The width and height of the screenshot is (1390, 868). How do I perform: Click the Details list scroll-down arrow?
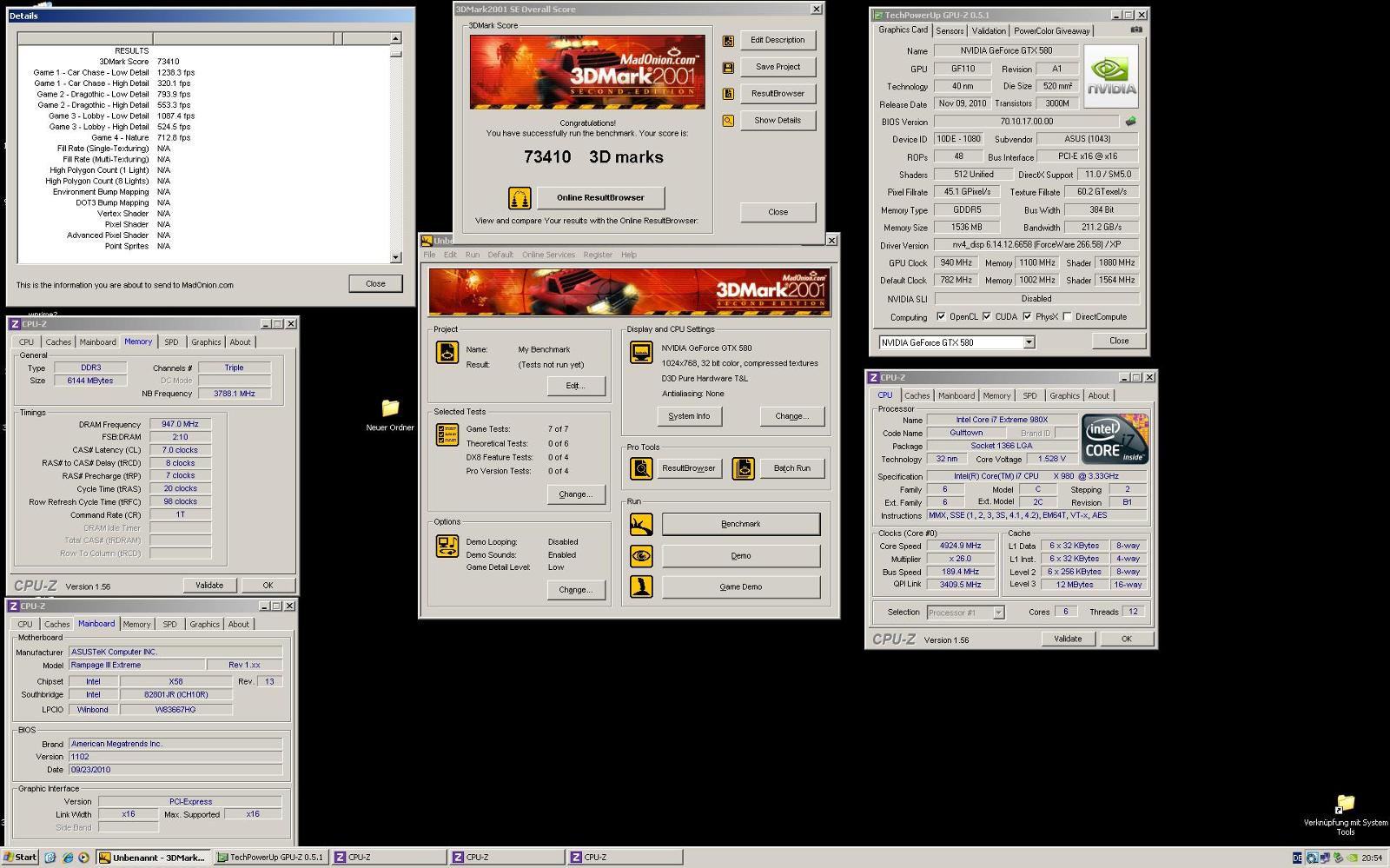[x=396, y=257]
